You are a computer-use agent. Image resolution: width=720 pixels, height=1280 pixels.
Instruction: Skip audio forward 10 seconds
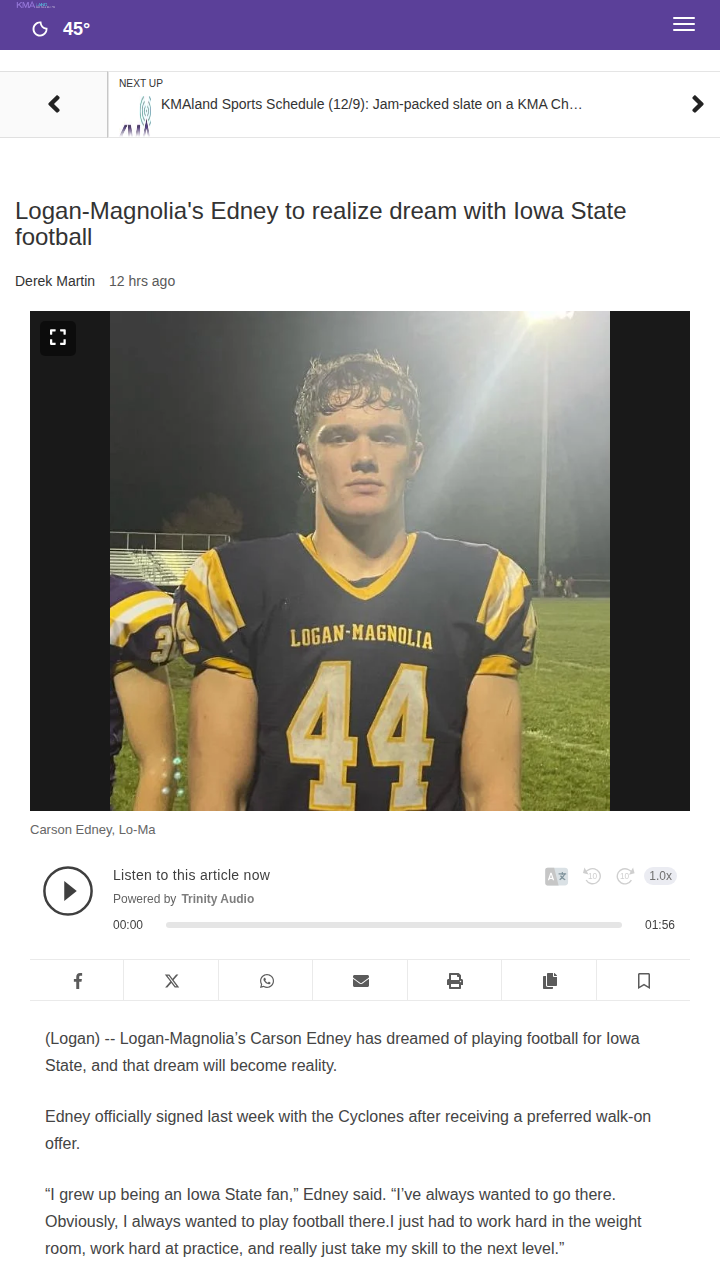click(625, 876)
